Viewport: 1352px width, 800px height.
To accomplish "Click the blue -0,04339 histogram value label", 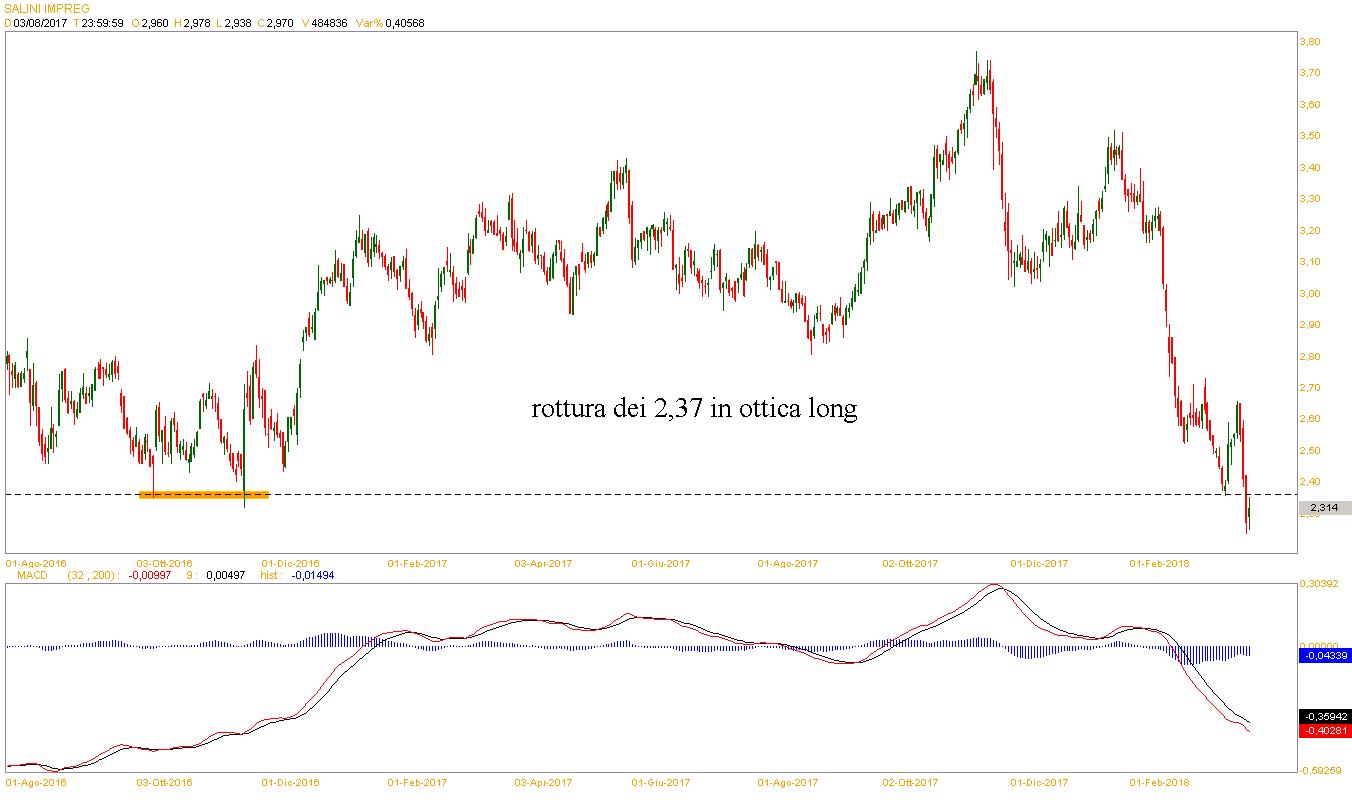I will click(1324, 656).
